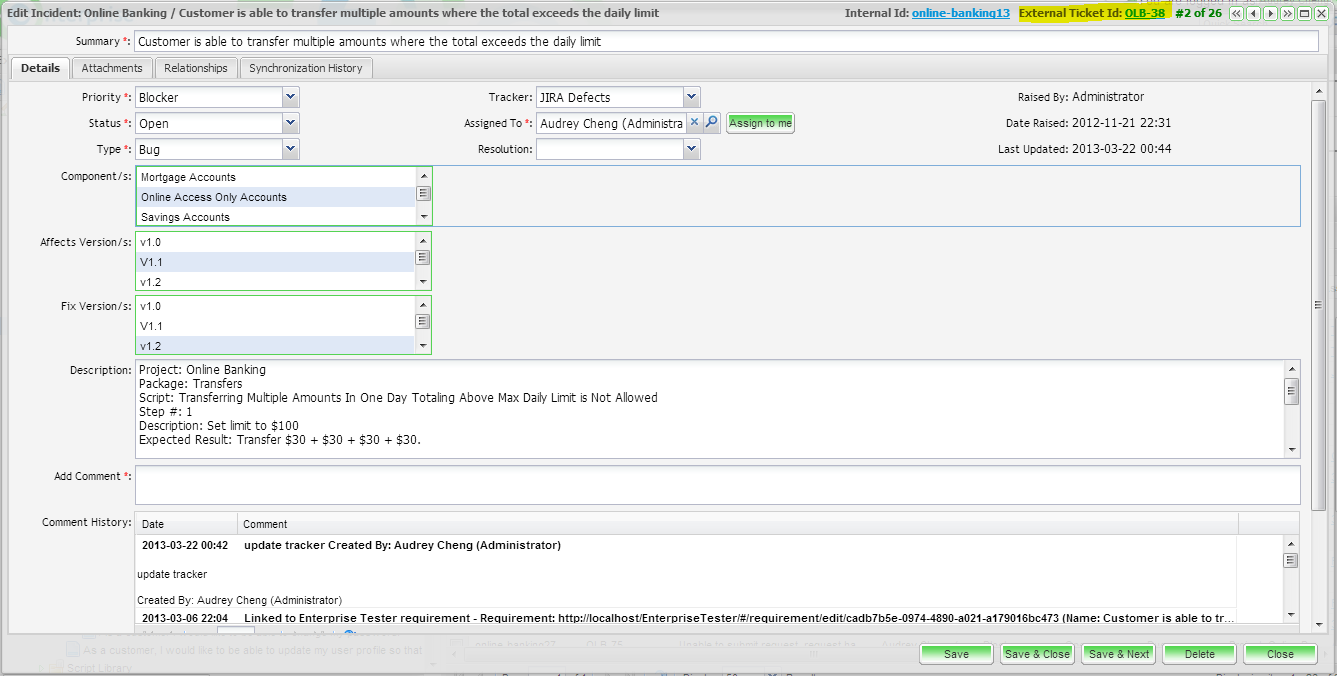Maximize the Edit Incident dialog
This screenshot has height=676, width=1337.
click(1305, 14)
